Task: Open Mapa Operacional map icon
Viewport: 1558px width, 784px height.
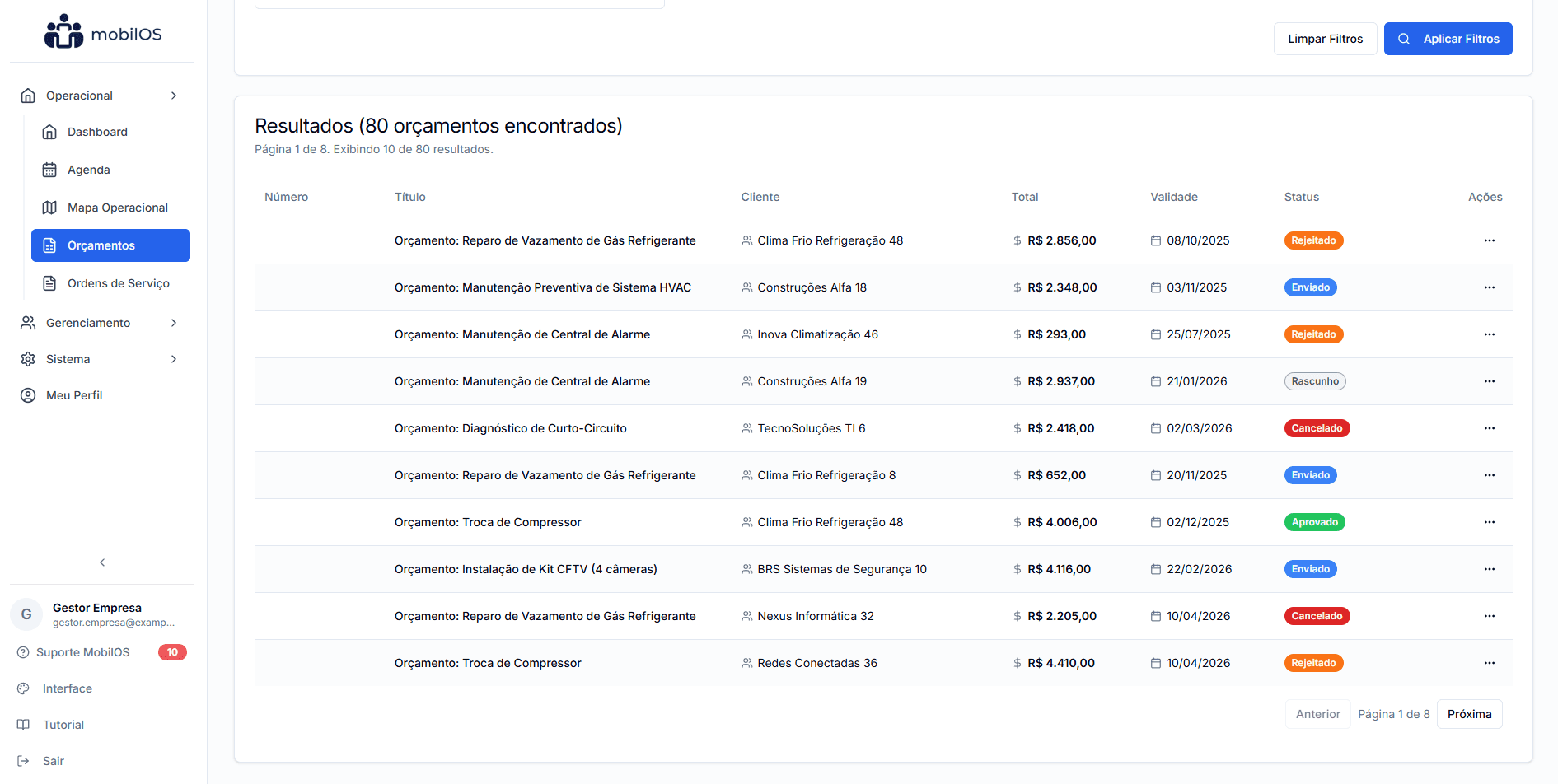Action: click(49, 208)
